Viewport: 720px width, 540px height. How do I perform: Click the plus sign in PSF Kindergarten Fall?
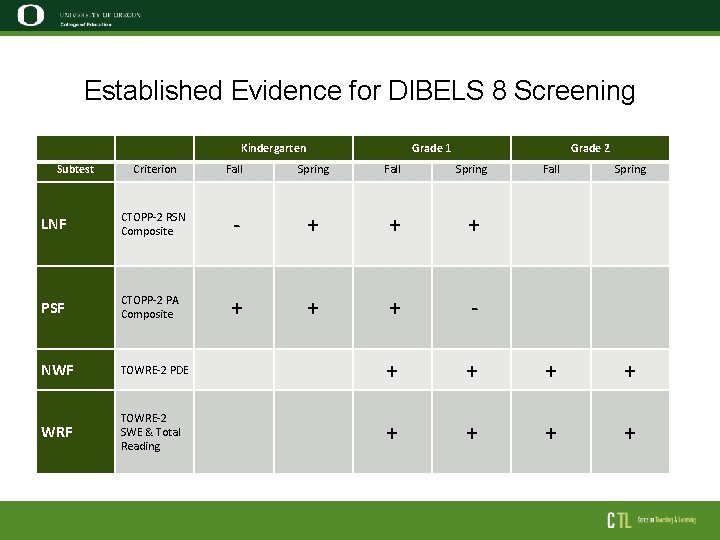point(237,308)
